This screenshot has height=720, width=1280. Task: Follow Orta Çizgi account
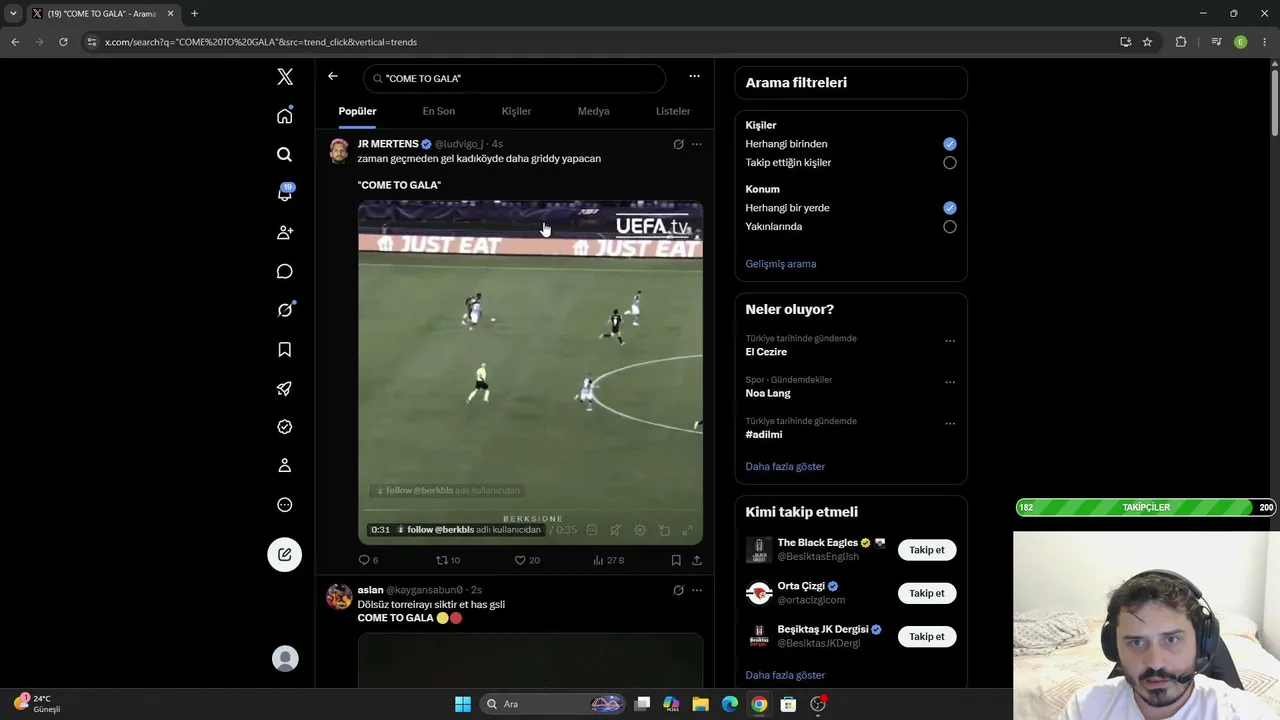tap(926, 593)
